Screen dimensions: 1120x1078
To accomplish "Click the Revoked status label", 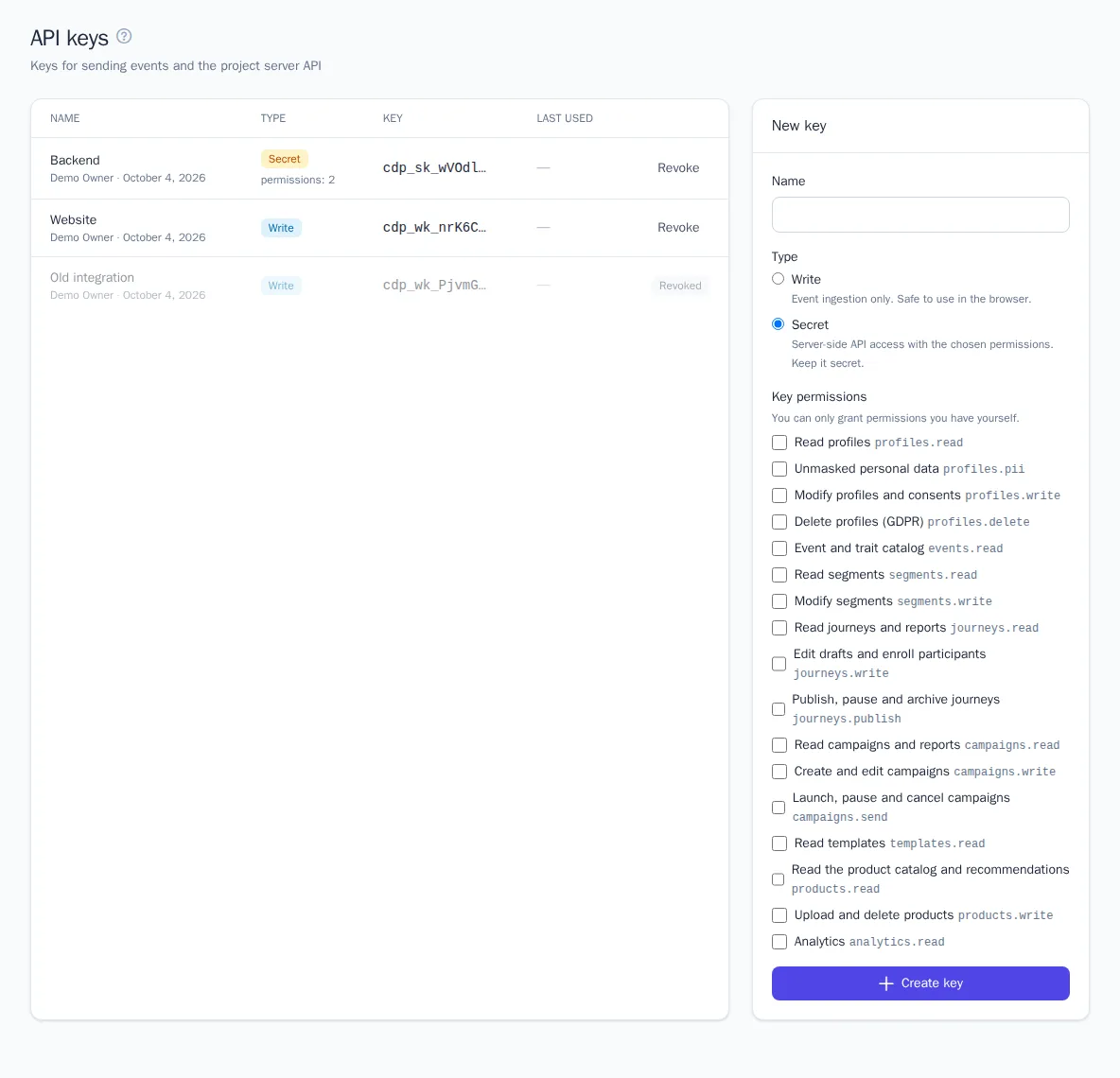I will pos(680,286).
